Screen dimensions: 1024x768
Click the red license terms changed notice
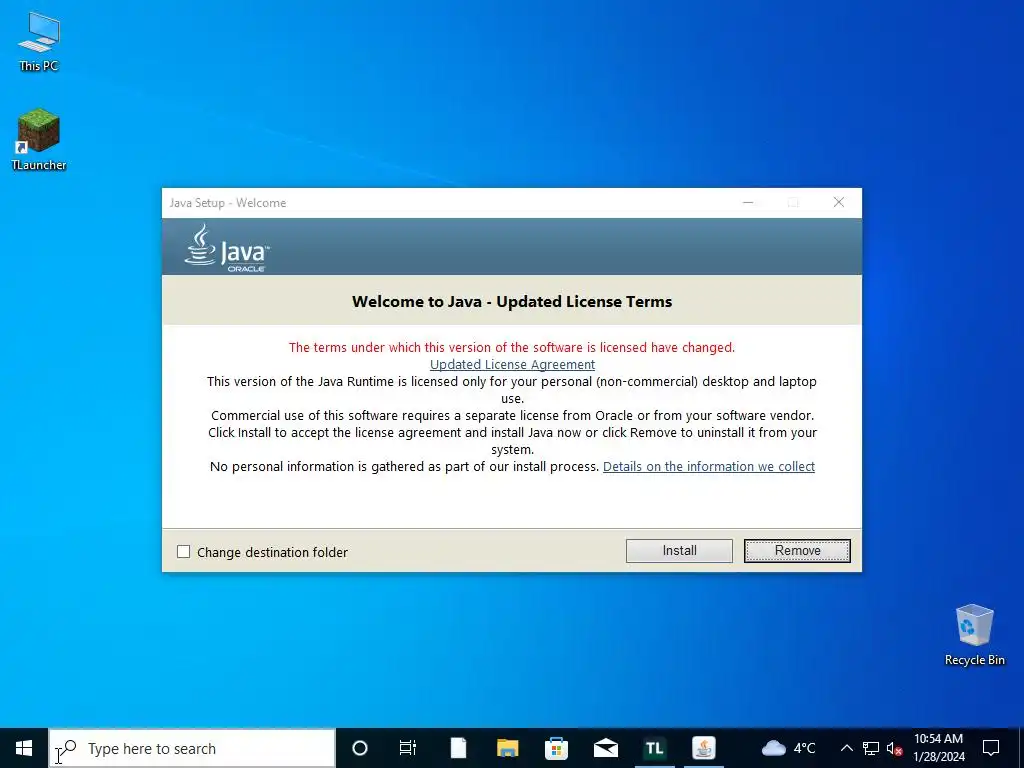(512, 347)
